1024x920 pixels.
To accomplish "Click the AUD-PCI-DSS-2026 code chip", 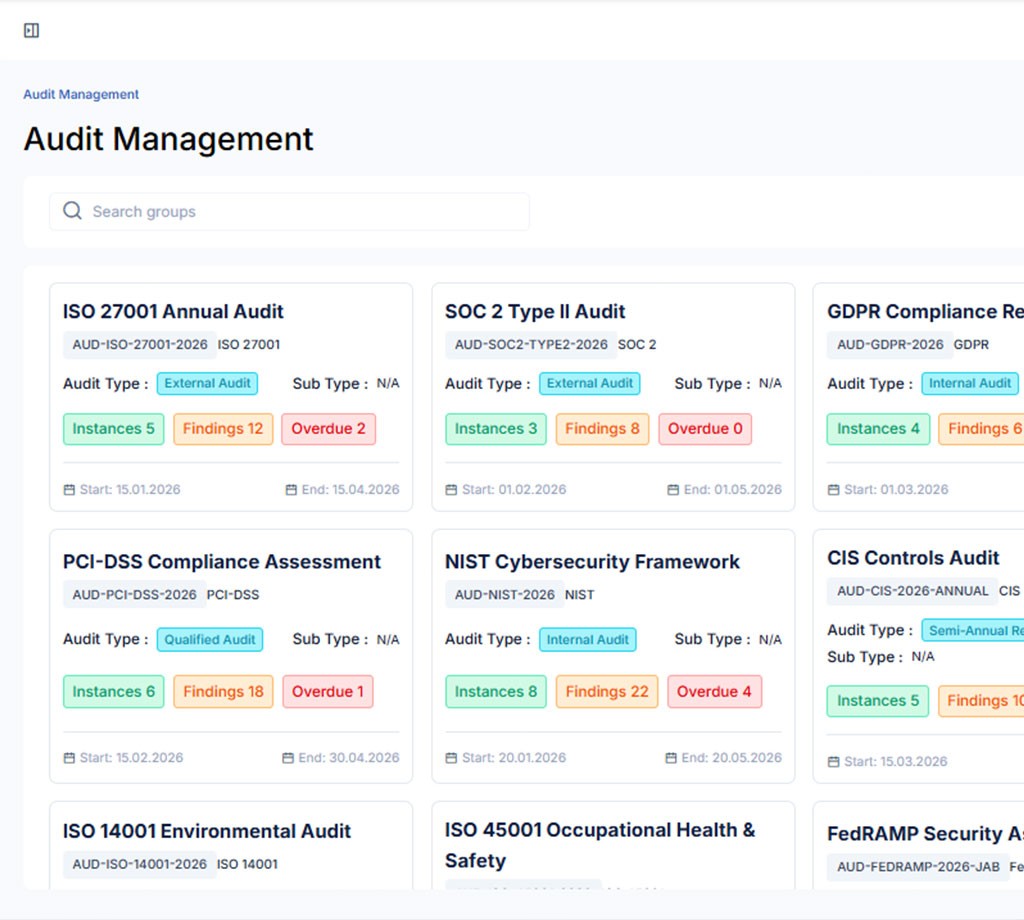I will 135,595.
